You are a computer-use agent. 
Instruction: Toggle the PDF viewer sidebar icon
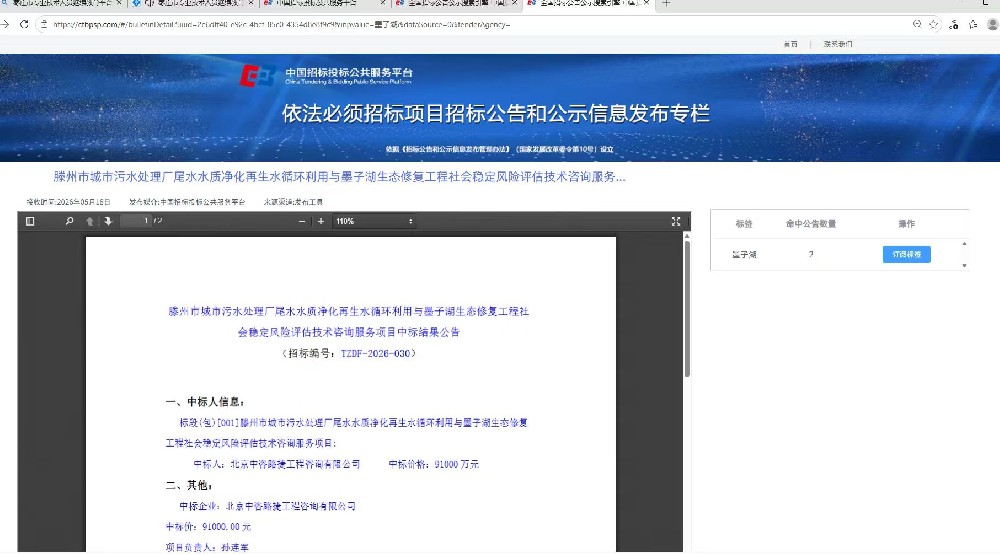click(x=30, y=221)
